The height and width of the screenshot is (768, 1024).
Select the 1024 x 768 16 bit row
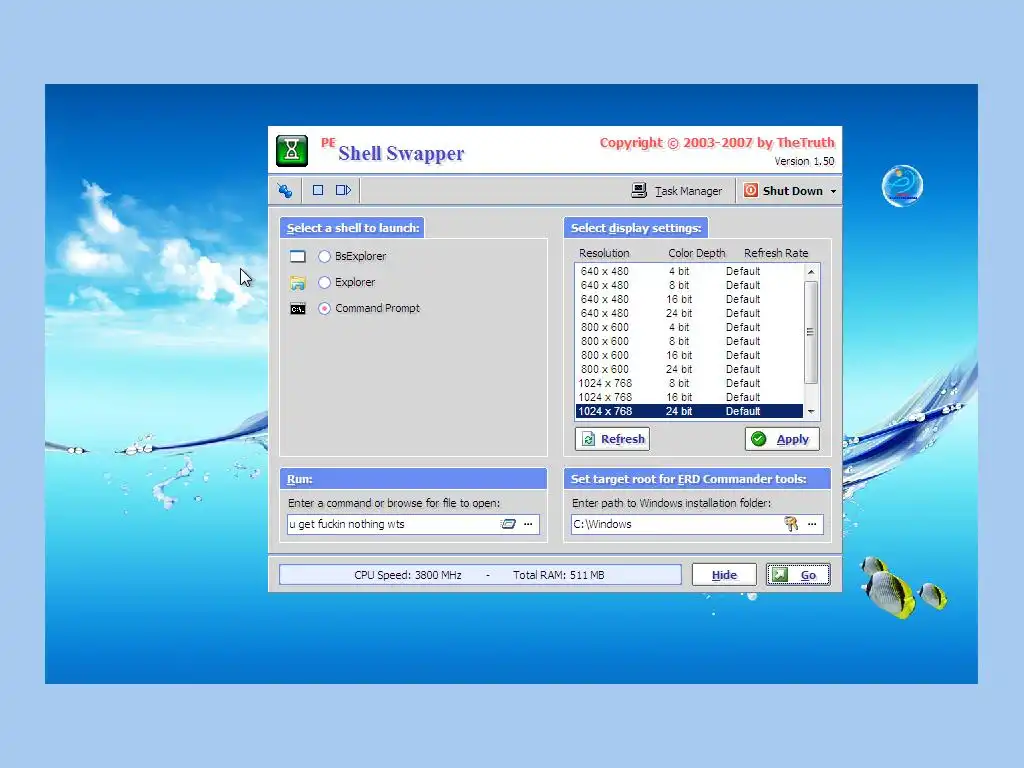coord(689,398)
